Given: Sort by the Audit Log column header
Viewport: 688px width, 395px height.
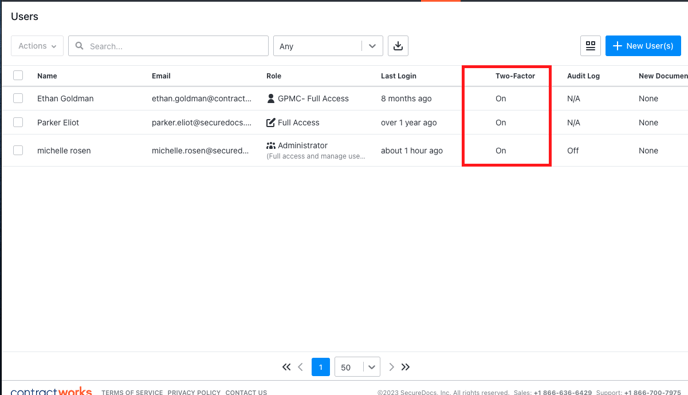Looking at the screenshot, I should pyautogui.click(x=583, y=76).
